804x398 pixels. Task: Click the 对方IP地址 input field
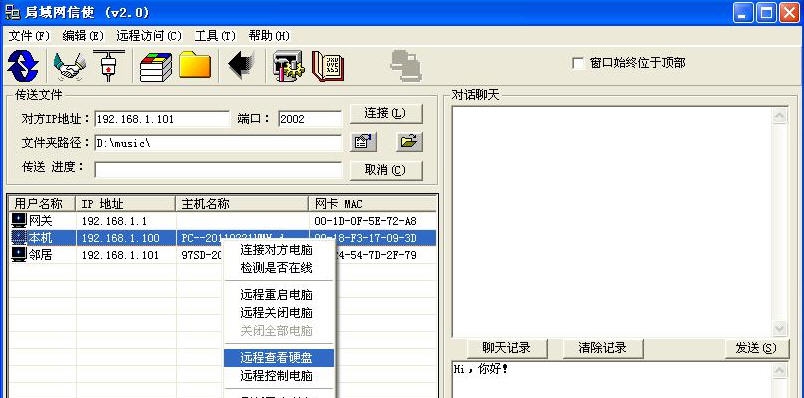[x=162, y=119]
